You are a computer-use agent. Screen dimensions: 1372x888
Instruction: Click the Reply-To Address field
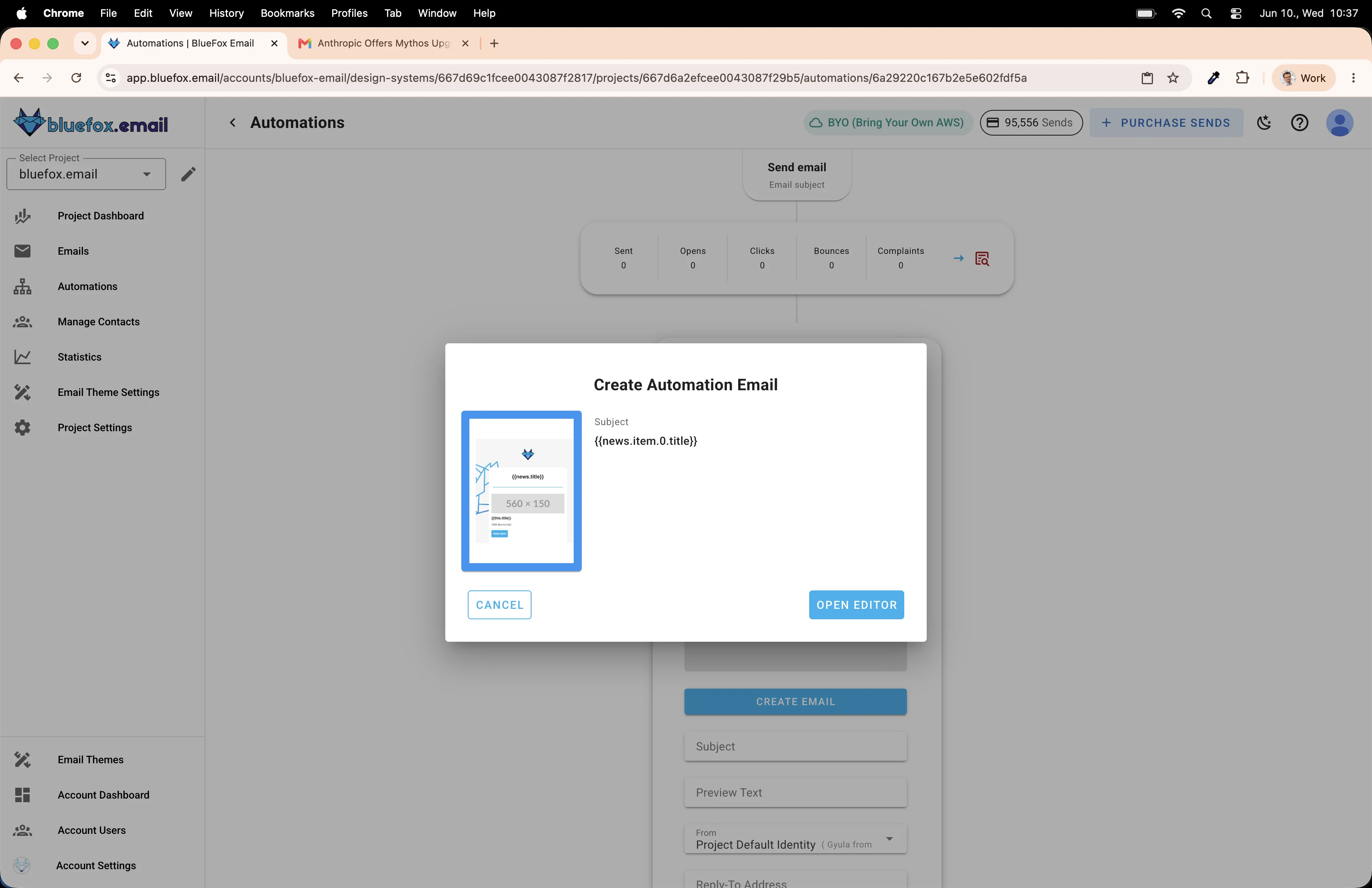(795, 880)
